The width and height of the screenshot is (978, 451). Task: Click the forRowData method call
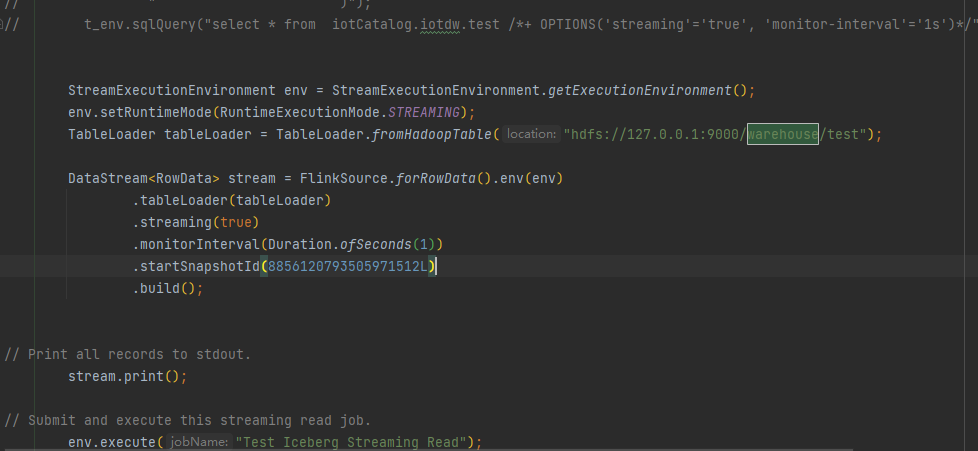[x=436, y=178]
